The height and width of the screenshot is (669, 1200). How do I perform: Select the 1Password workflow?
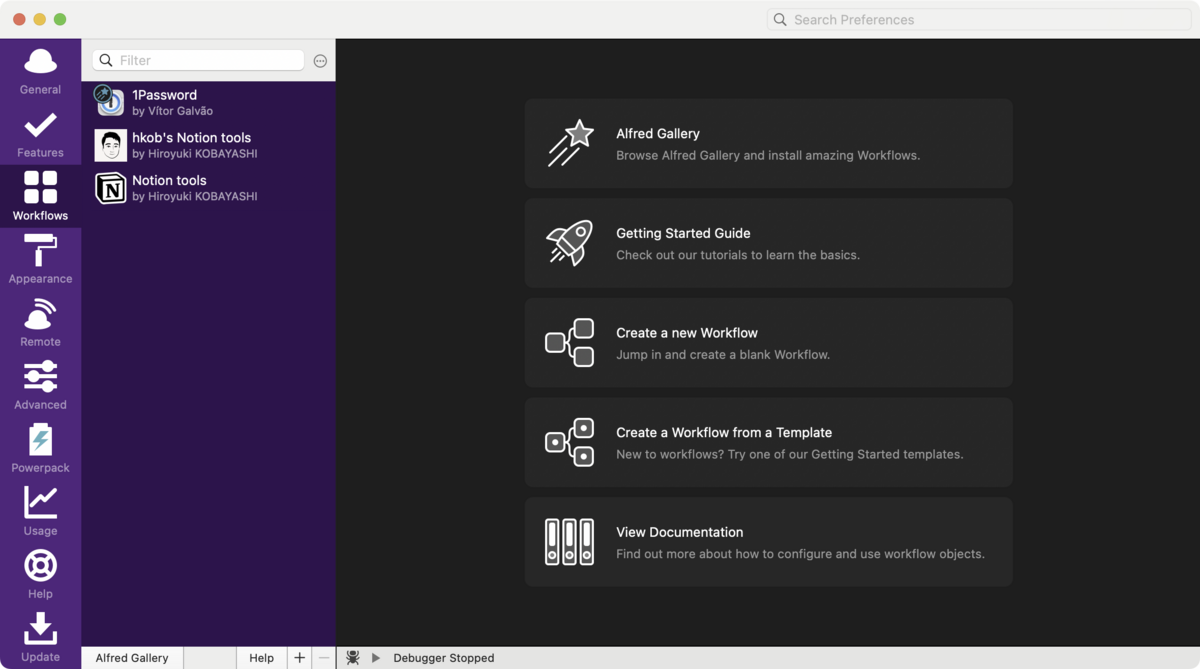pos(208,102)
